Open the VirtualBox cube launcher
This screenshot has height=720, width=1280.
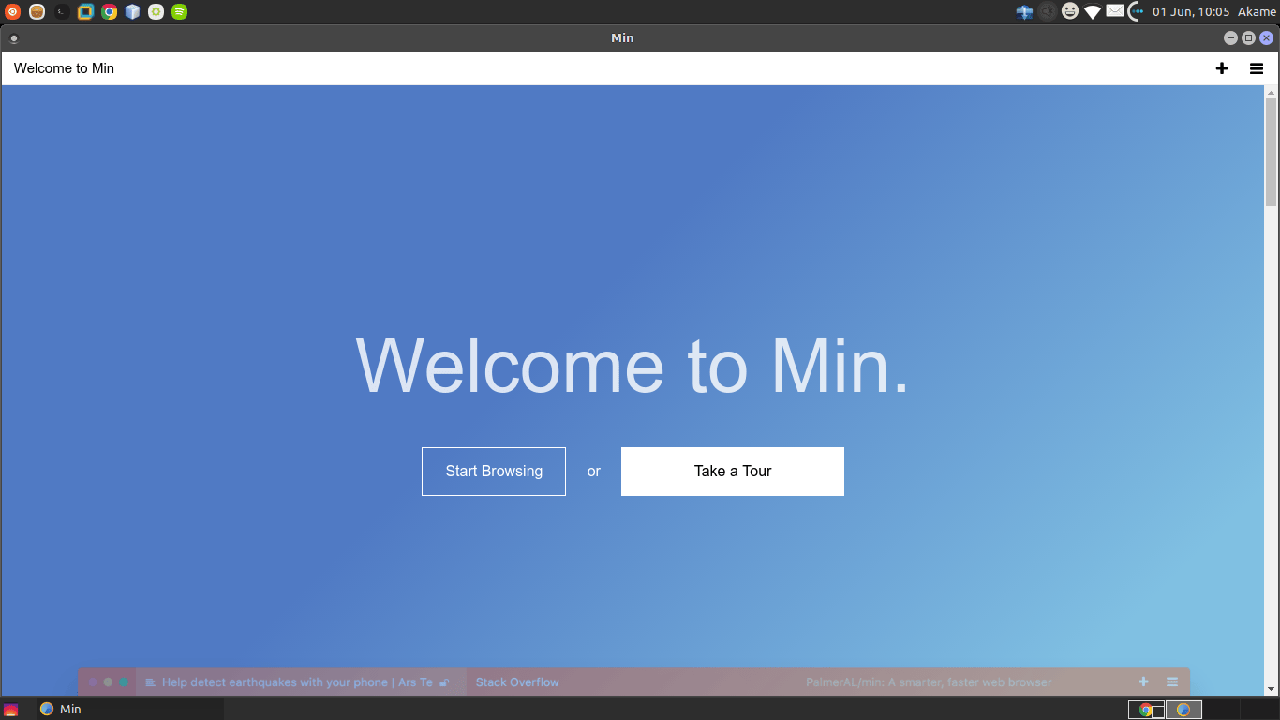132,12
